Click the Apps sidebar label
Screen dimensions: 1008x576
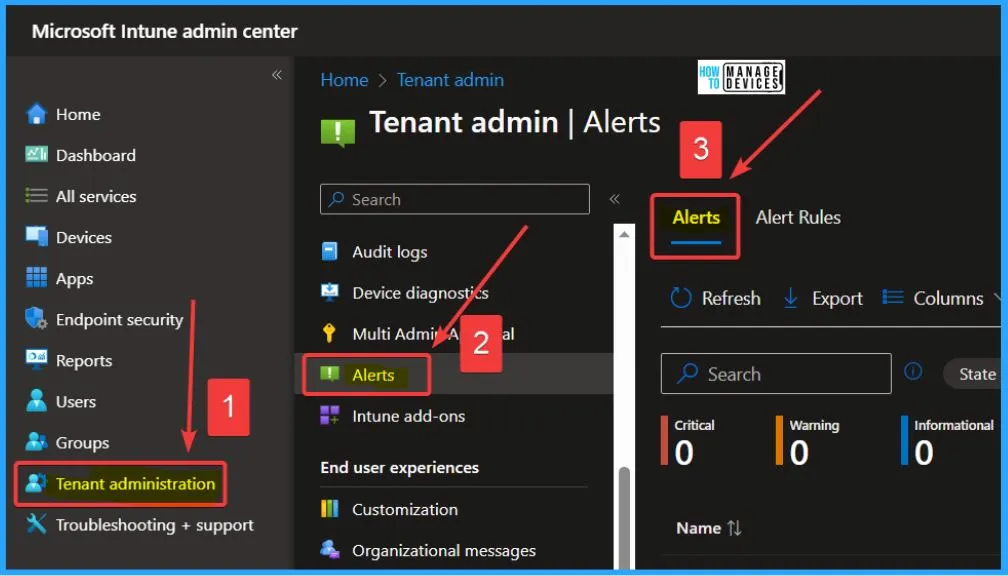[x=75, y=279]
